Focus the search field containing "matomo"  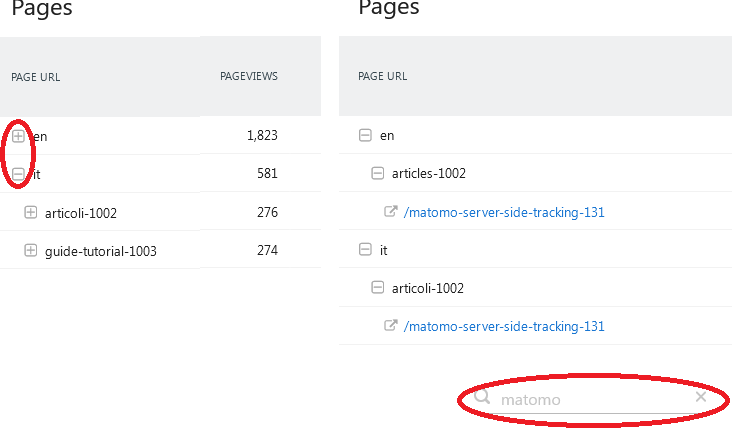click(590, 399)
